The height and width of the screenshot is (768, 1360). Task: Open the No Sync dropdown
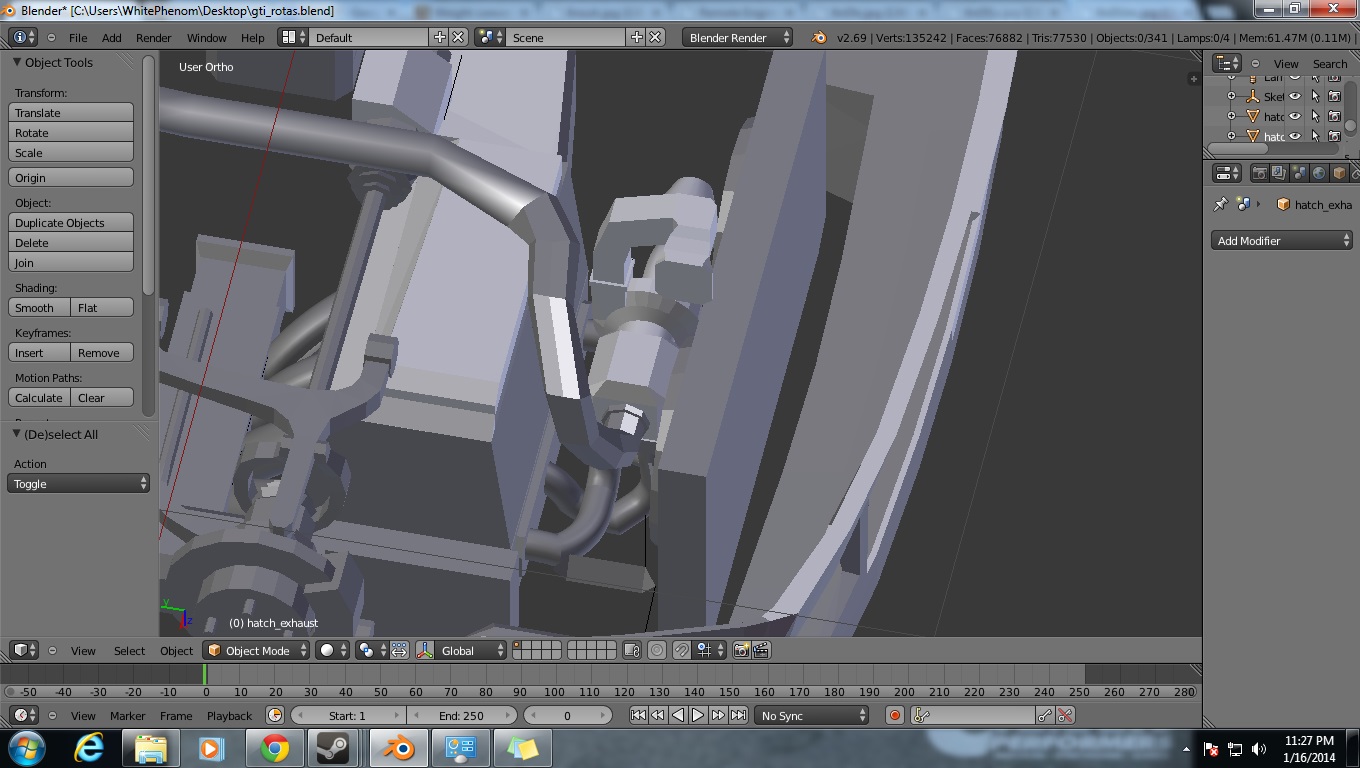pyautogui.click(x=811, y=715)
